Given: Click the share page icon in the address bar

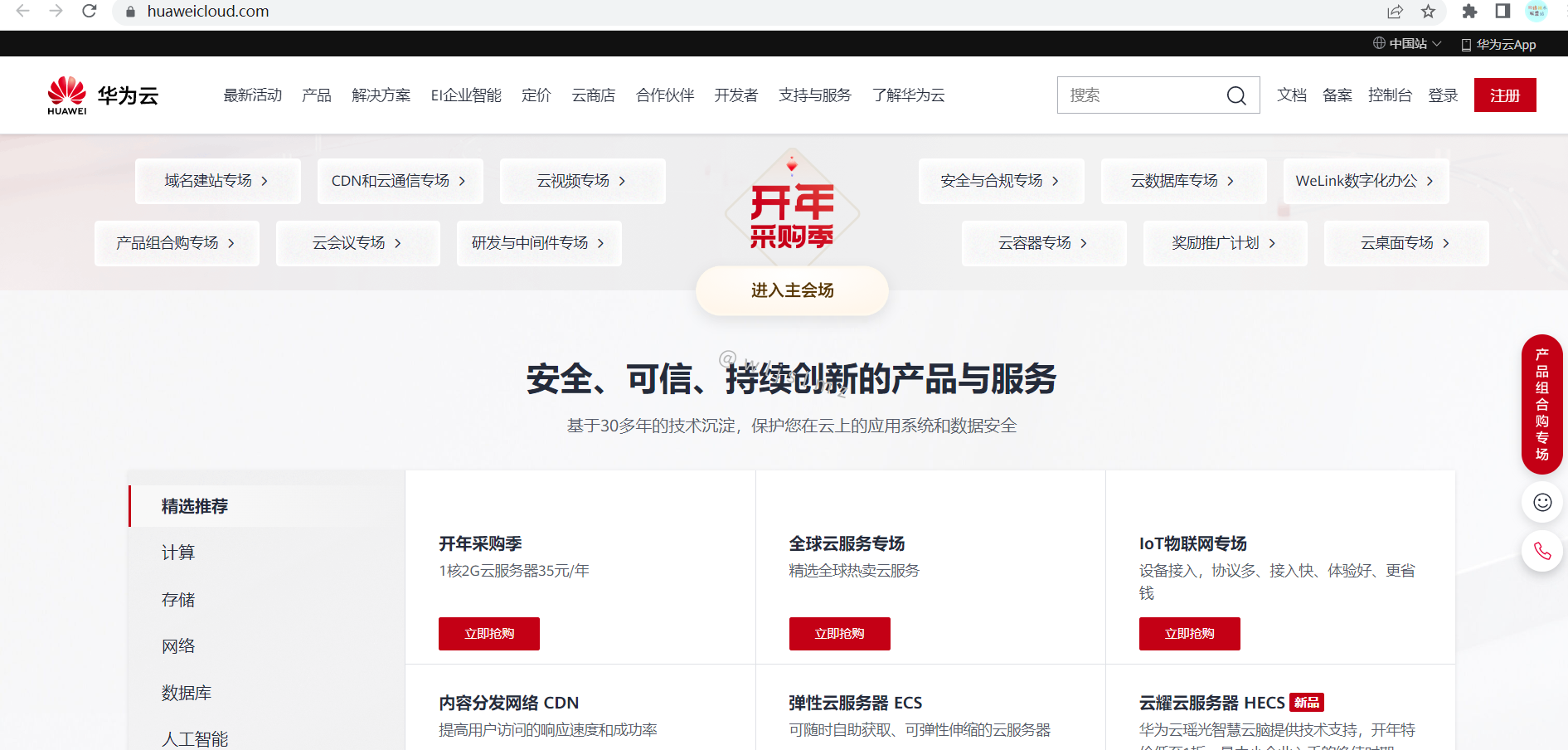Looking at the screenshot, I should pyautogui.click(x=1395, y=12).
